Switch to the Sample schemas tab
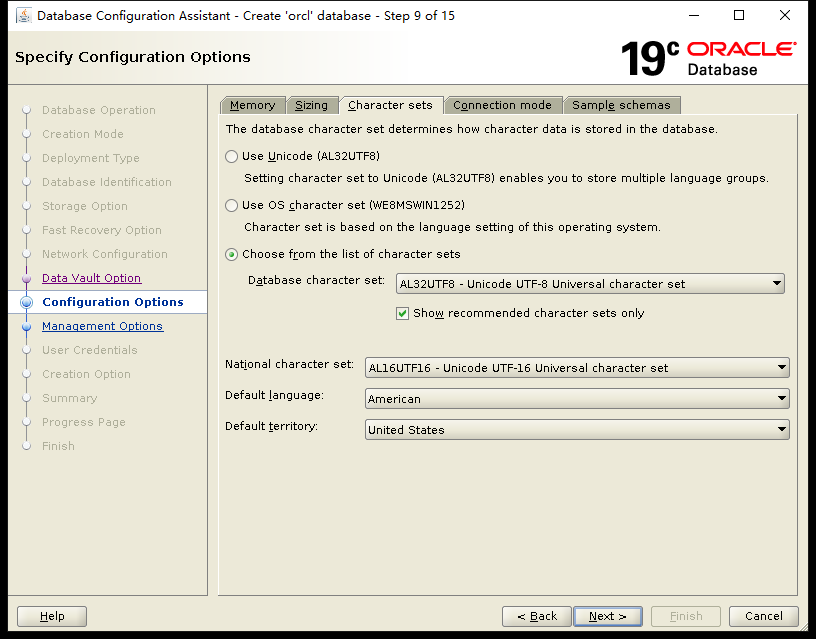The height and width of the screenshot is (639, 816). 621,105
